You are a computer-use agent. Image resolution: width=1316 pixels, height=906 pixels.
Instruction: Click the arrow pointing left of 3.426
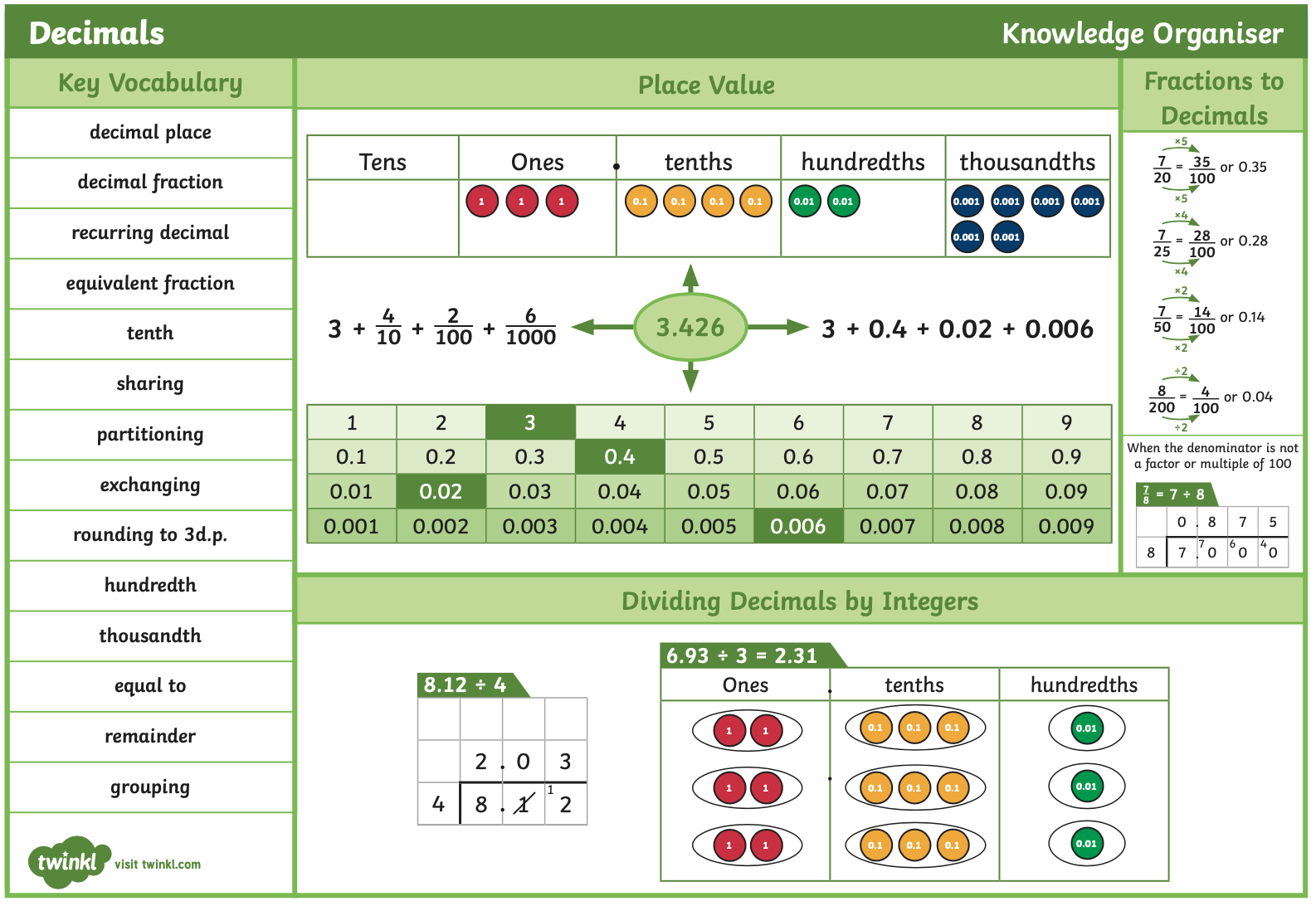point(602,327)
